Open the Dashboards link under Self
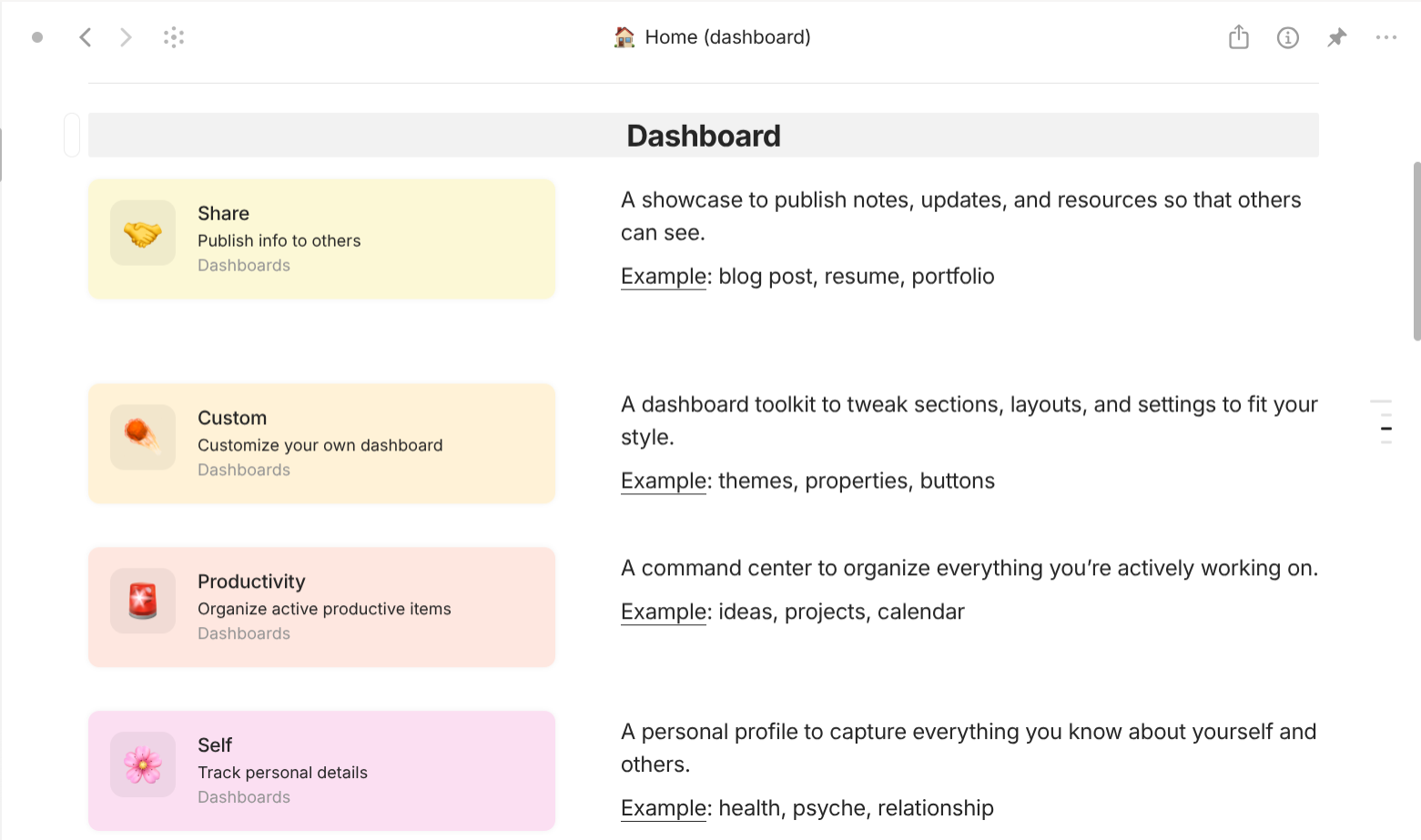This screenshot has height=840, width=1421. click(243, 796)
